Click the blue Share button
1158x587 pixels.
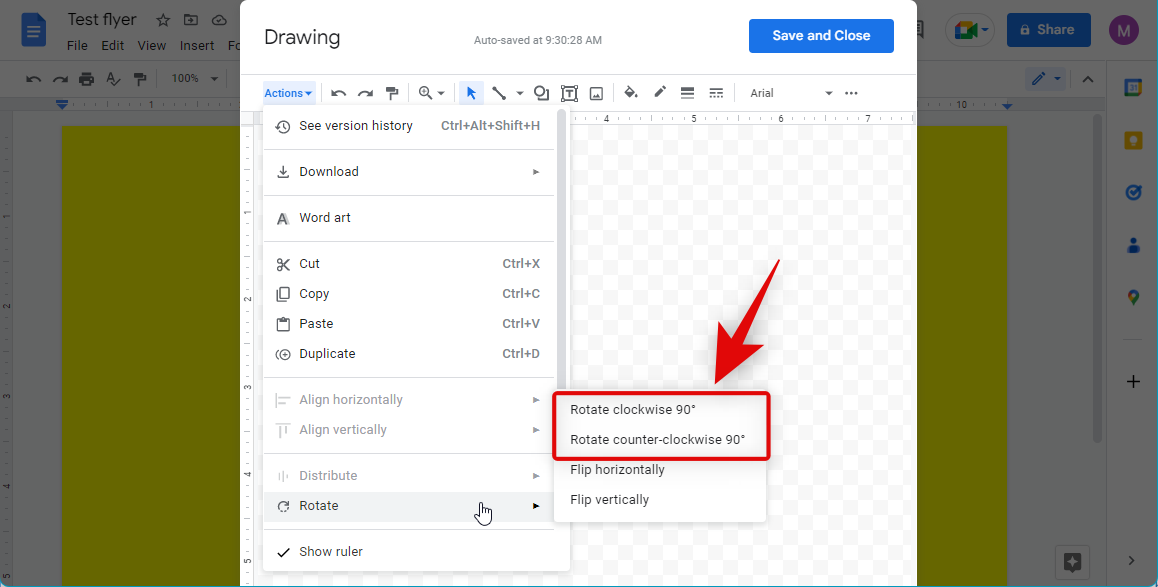pos(1048,30)
